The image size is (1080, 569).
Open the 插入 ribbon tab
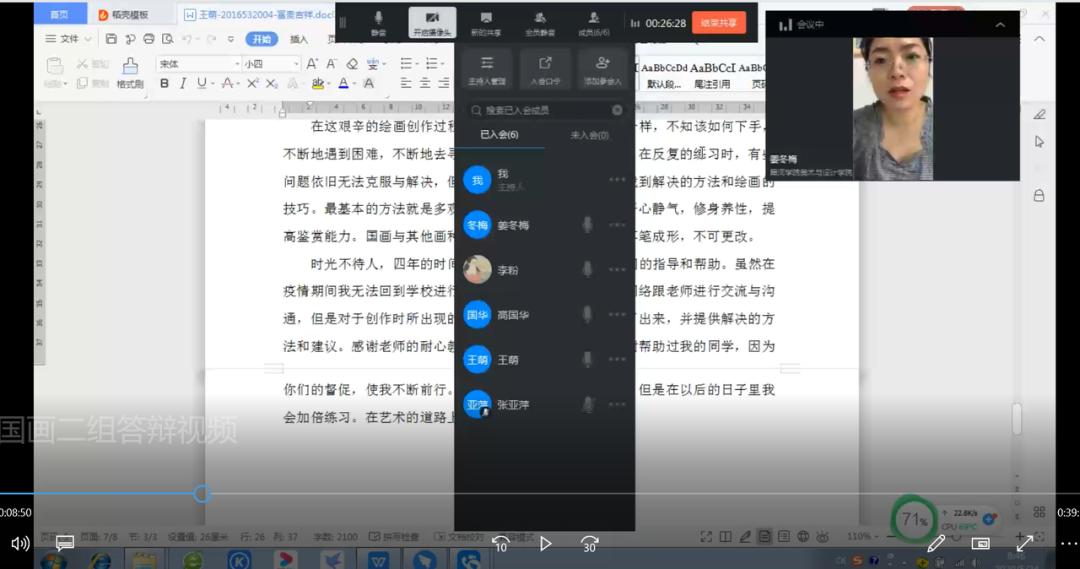[x=299, y=39]
